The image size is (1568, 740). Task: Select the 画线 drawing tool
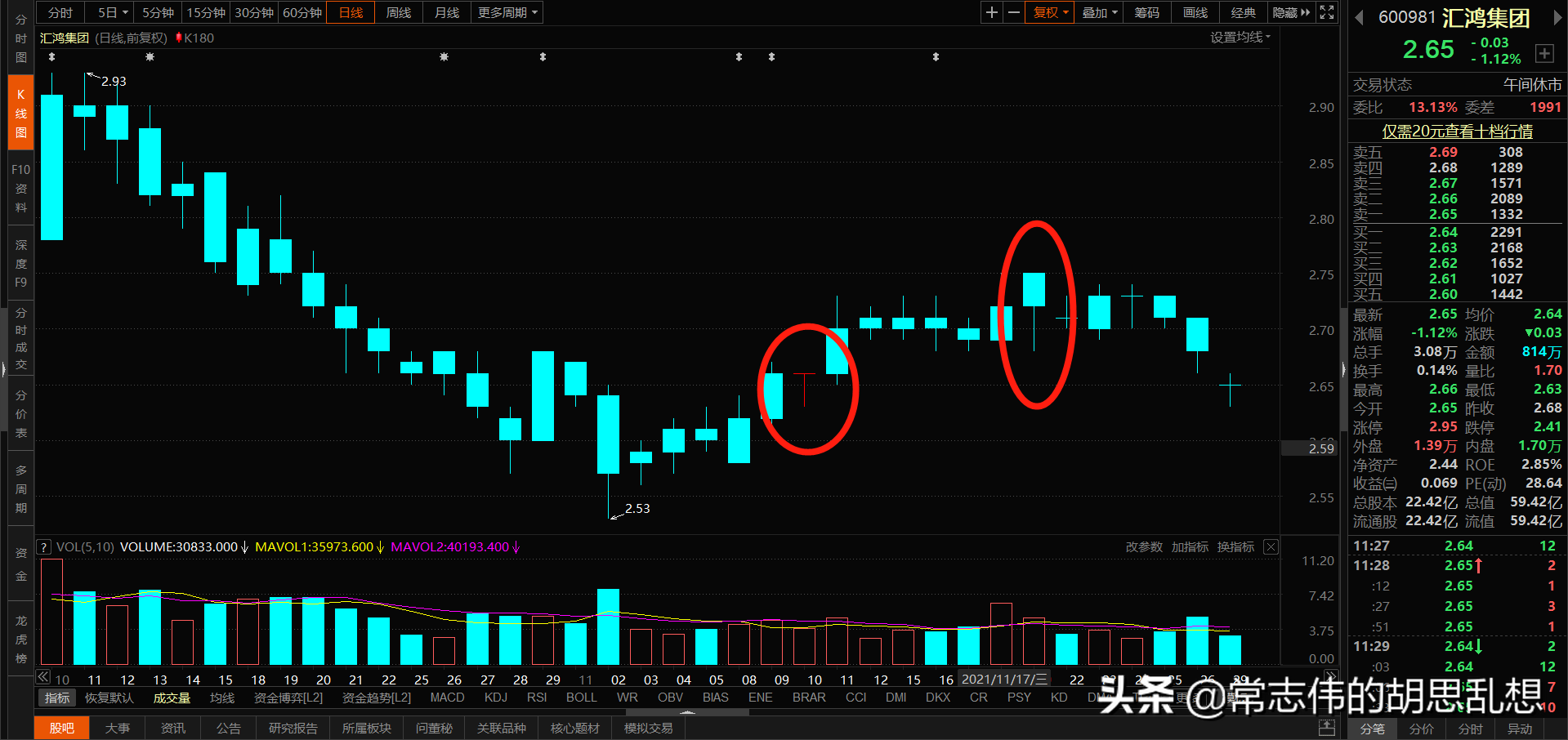[x=1194, y=12]
